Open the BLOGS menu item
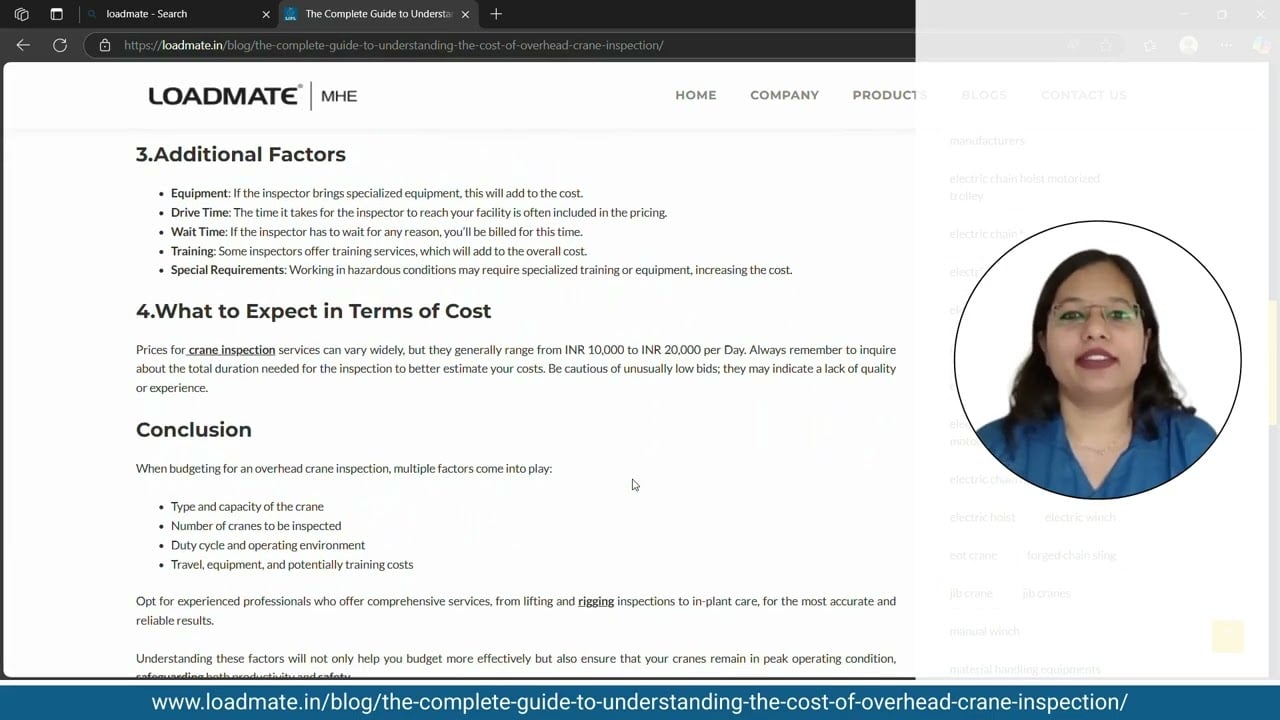The image size is (1280, 720). 984,95
